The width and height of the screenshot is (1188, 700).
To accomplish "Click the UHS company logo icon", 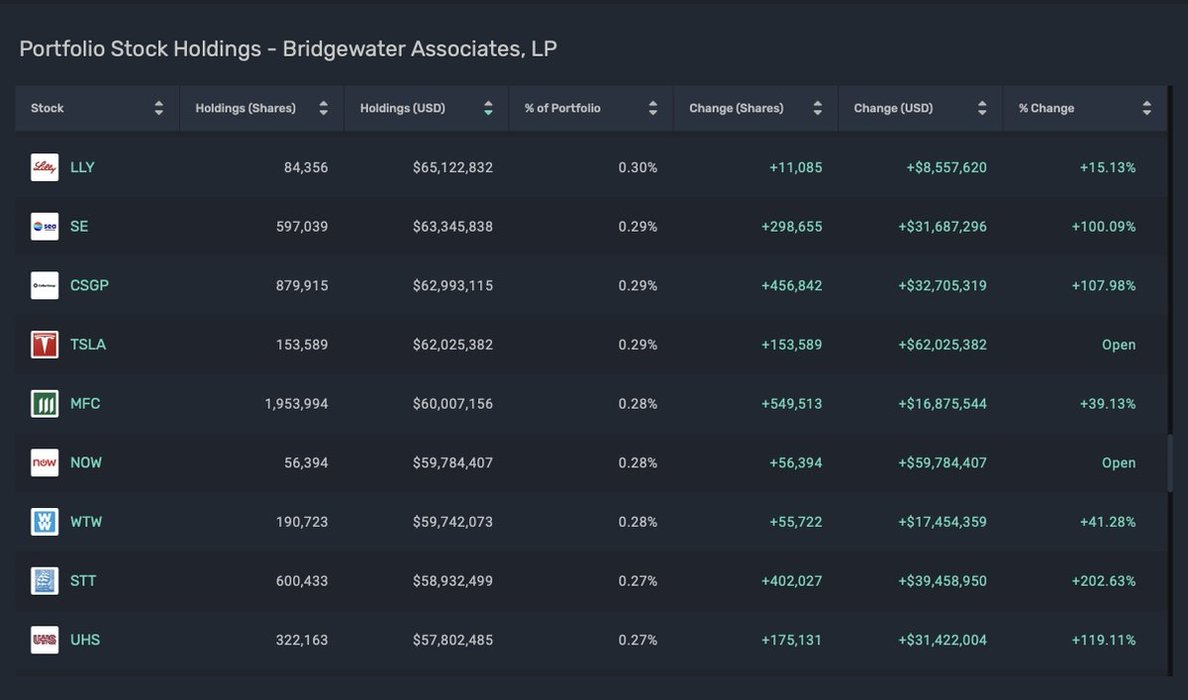I will 45,640.
